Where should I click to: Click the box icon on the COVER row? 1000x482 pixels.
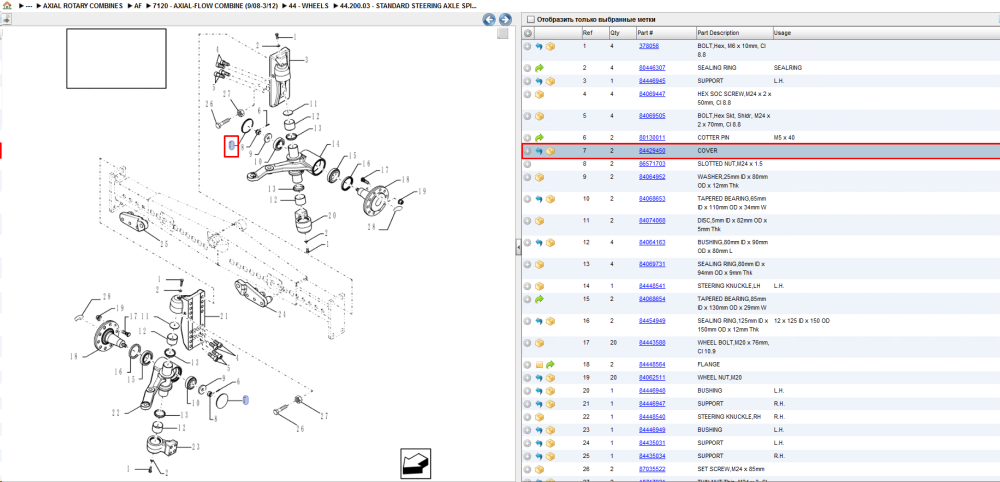[x=550, y=151]
